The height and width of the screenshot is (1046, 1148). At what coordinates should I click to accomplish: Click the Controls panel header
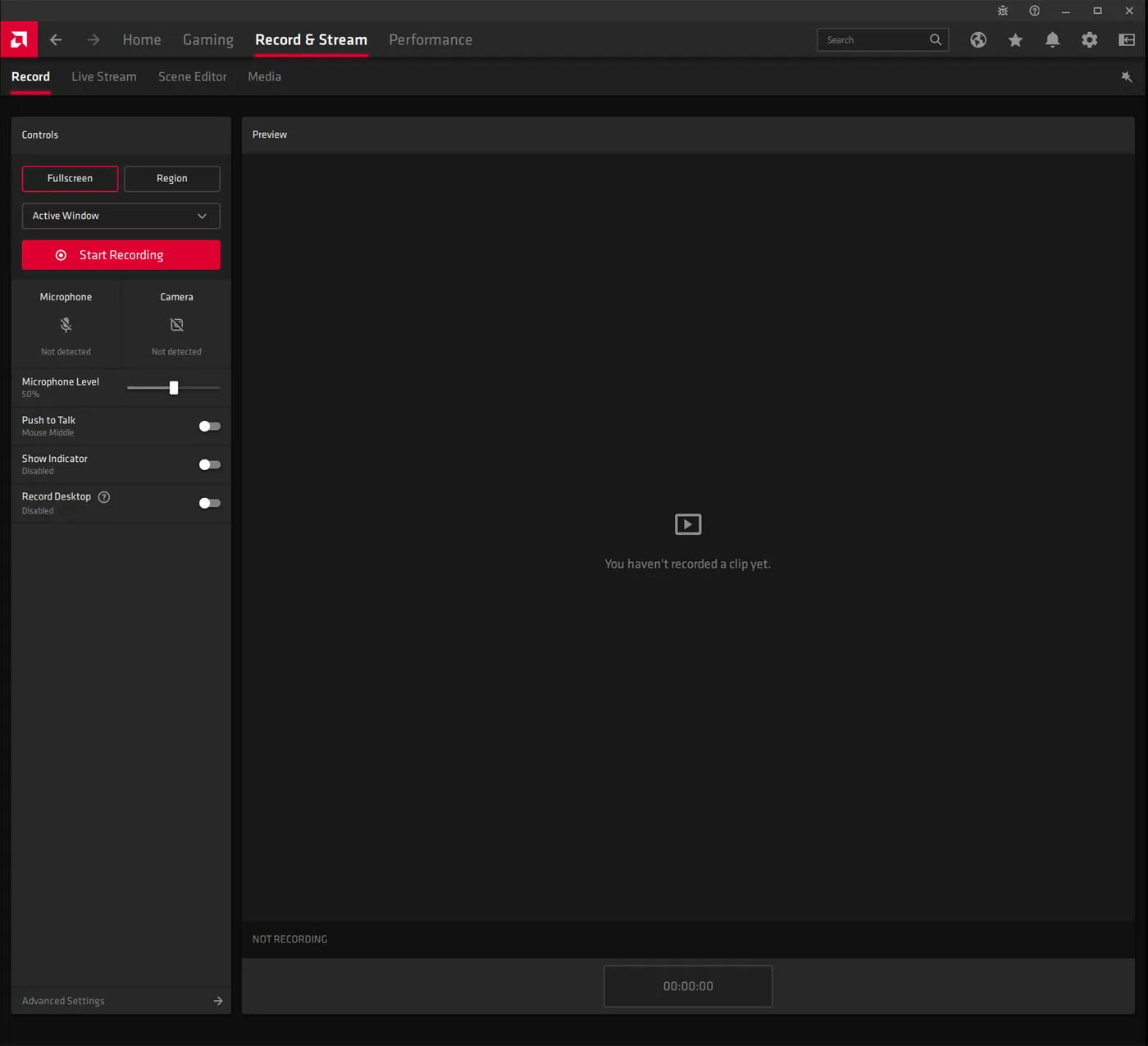point(121,135)
